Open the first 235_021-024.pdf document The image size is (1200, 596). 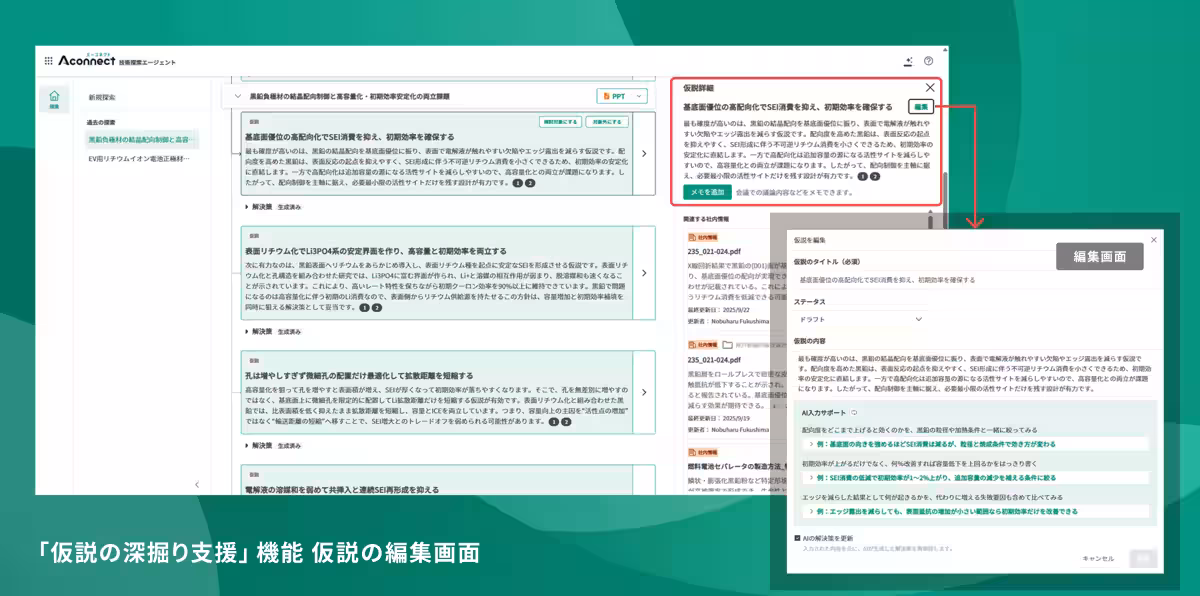coord(714,253)
